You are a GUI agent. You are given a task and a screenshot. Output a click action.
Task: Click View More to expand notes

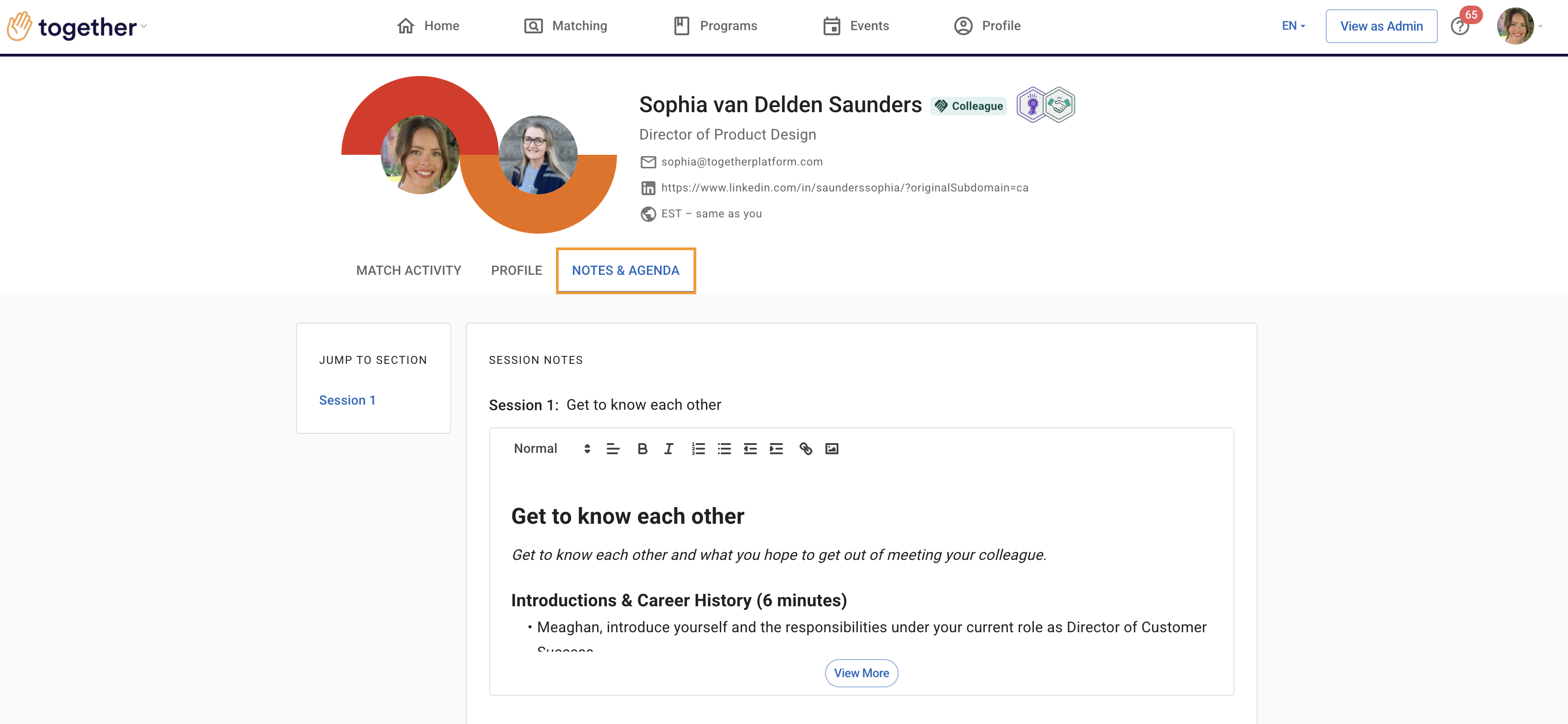[x=861, y=673]
